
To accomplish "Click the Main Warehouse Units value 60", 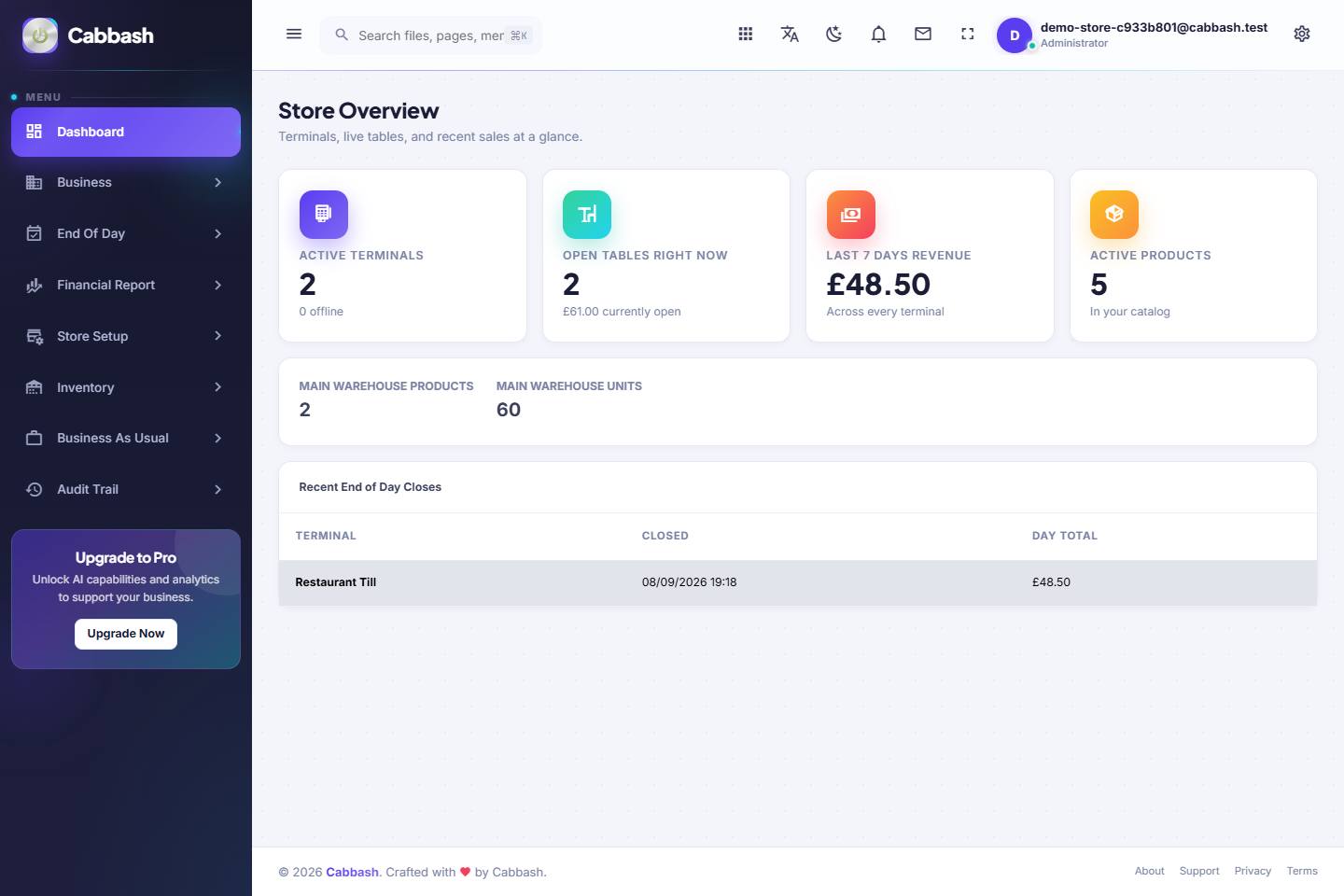I will coord(509,410).
